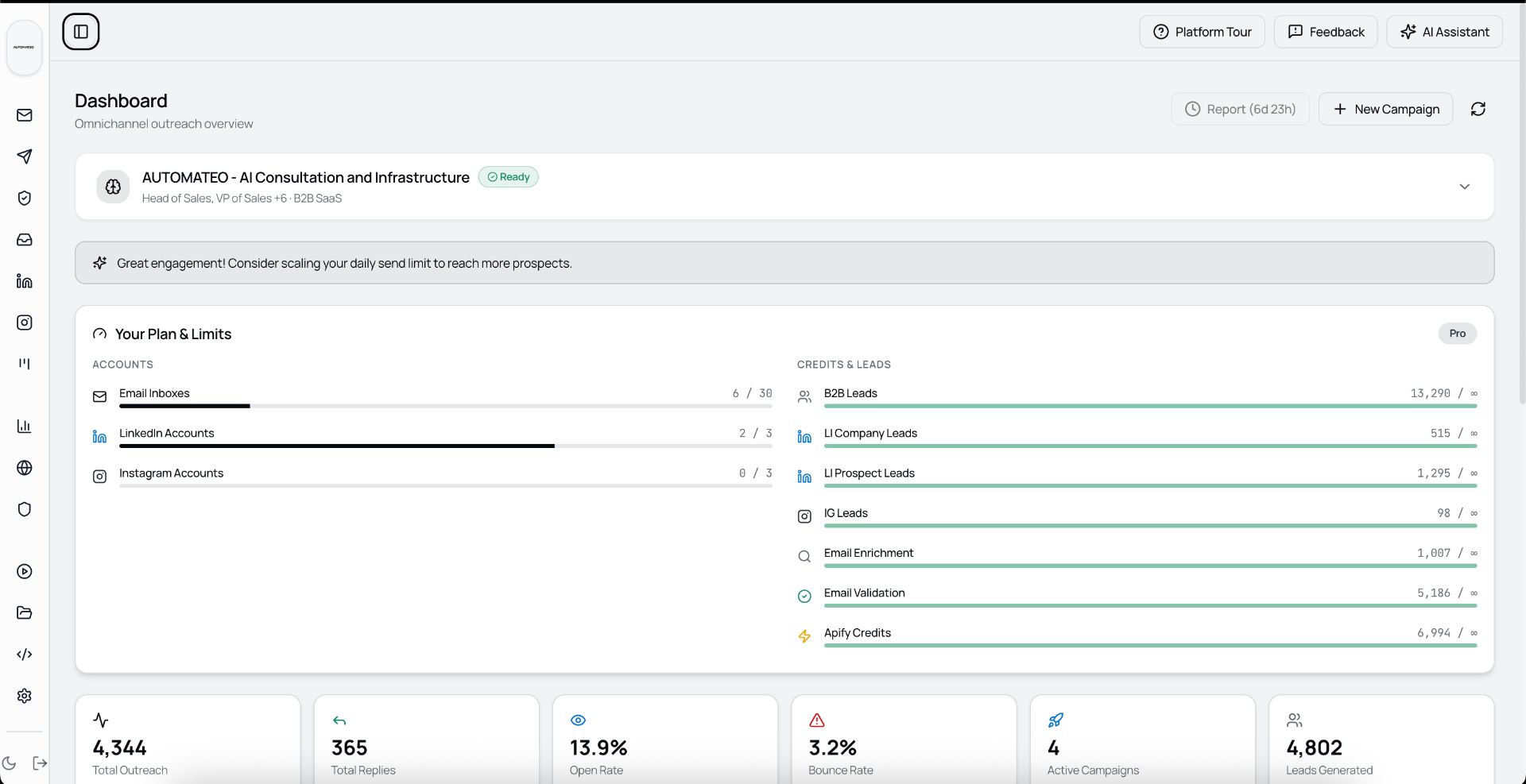Click the Feedback button
This screenshot has width=1526, height=784.
[x=1326, y=32]
